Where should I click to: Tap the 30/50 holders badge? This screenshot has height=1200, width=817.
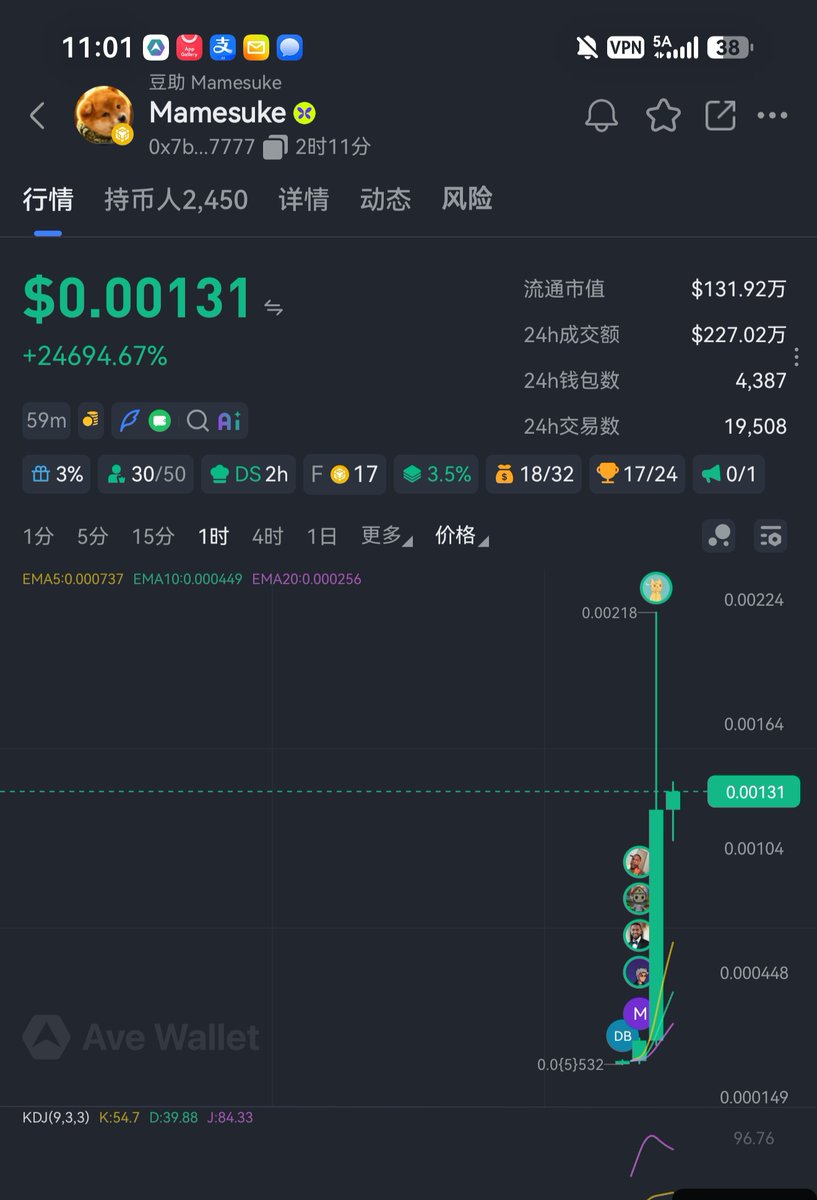pos(146,474)
